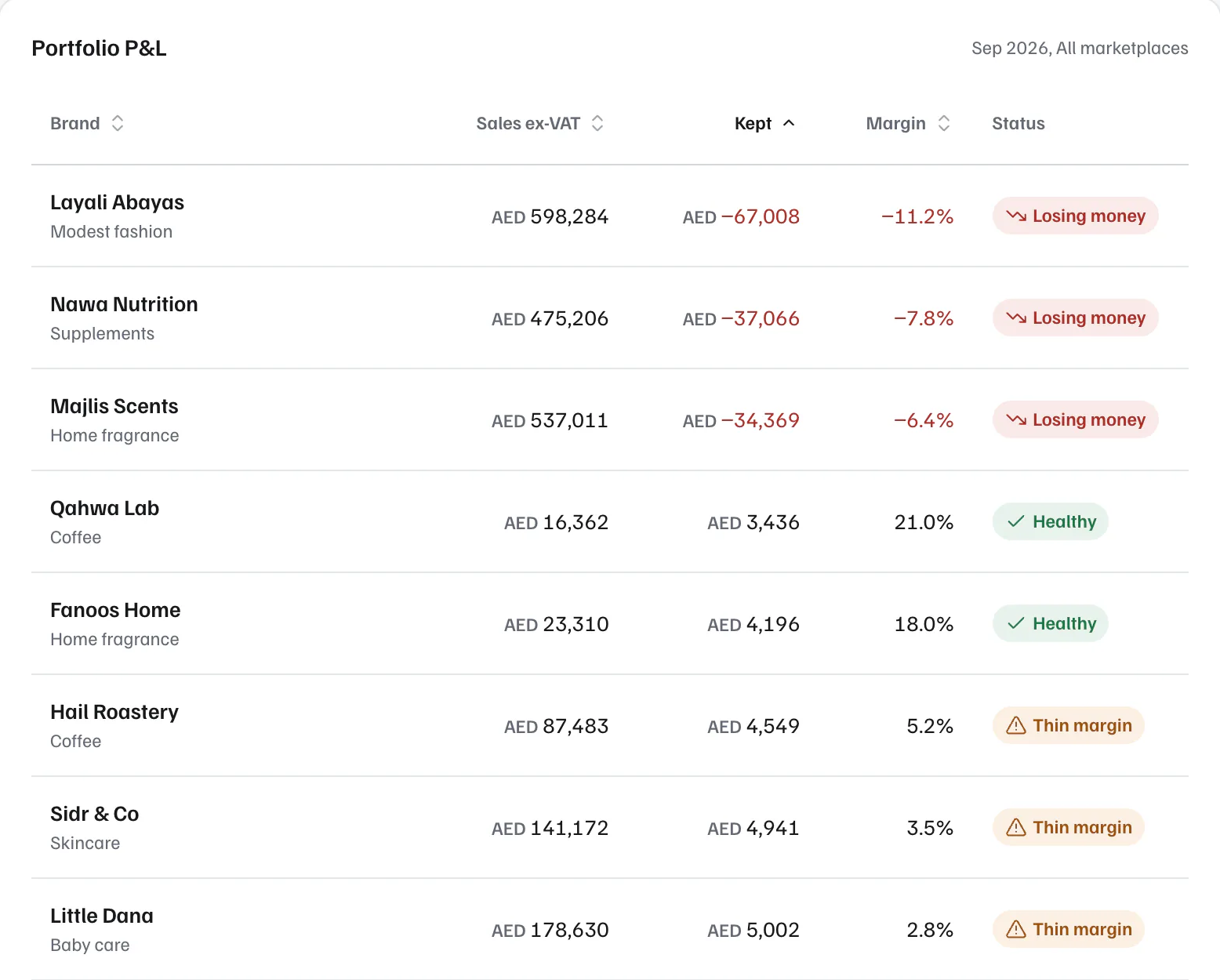Open the Nawa Nutrition brand row
This screenshot has width=1220, height=980.
tap(610, 318)
